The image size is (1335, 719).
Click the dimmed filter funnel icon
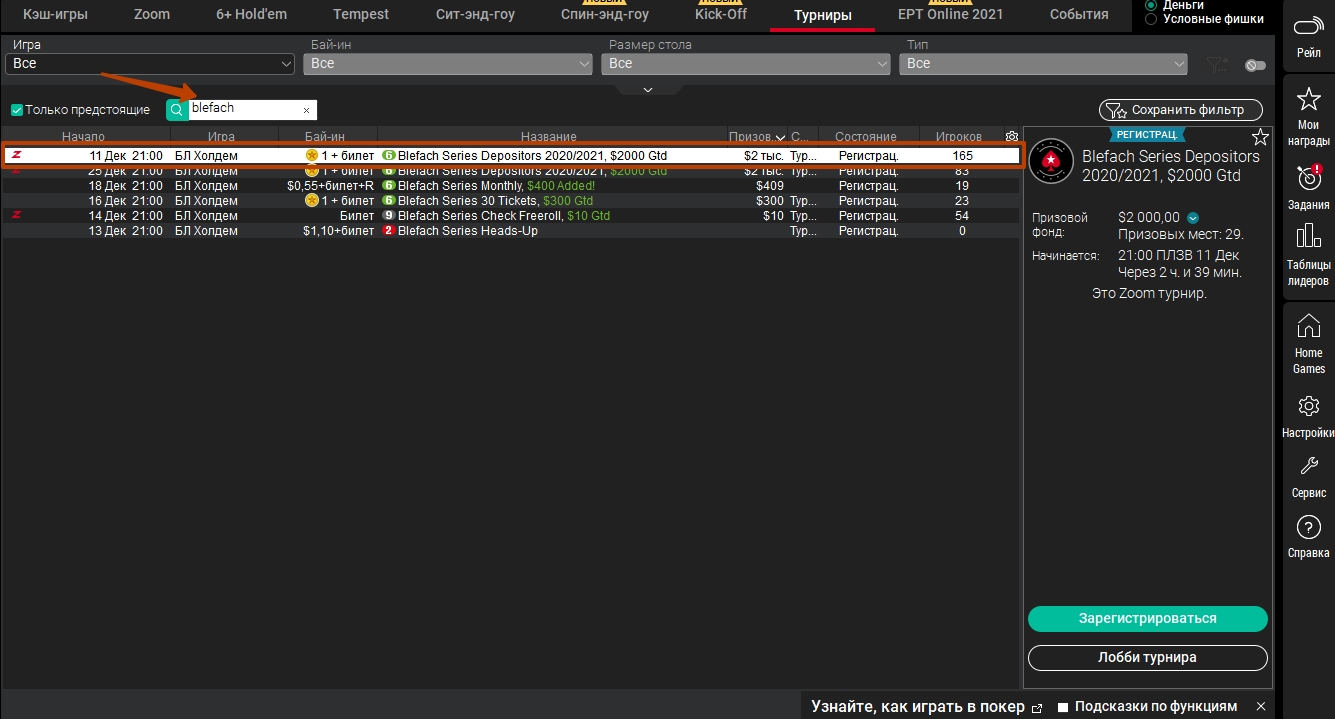(1216, 65)
